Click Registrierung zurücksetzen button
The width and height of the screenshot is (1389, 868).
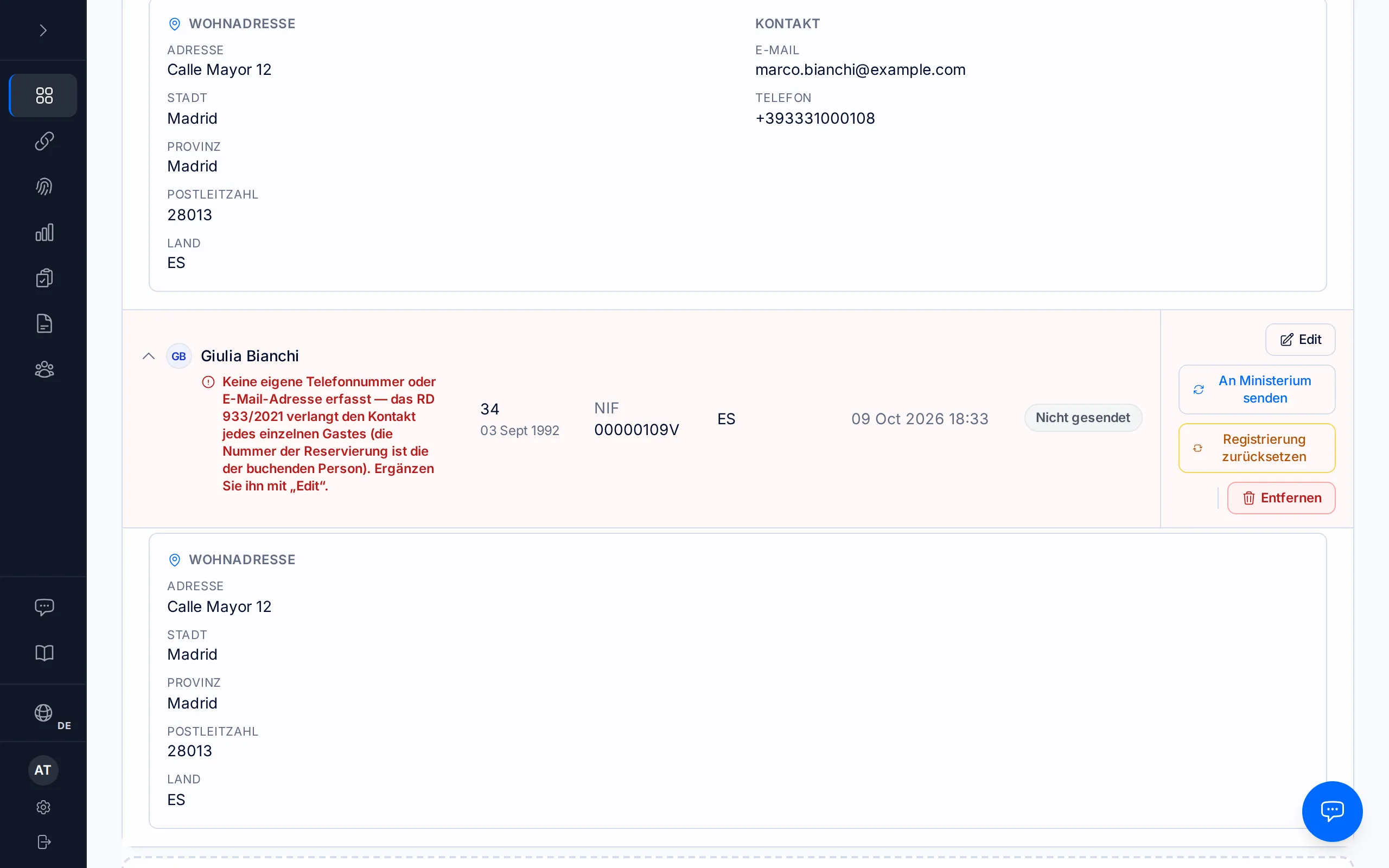pos(1257,448)
